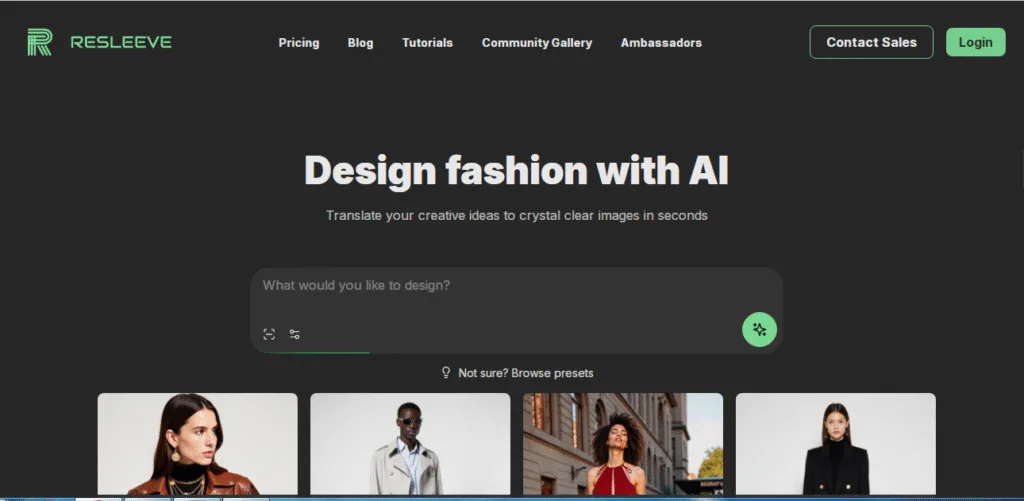Click the green Login button
Viewport: 1024px width, 501px height.
click(976, 42)
